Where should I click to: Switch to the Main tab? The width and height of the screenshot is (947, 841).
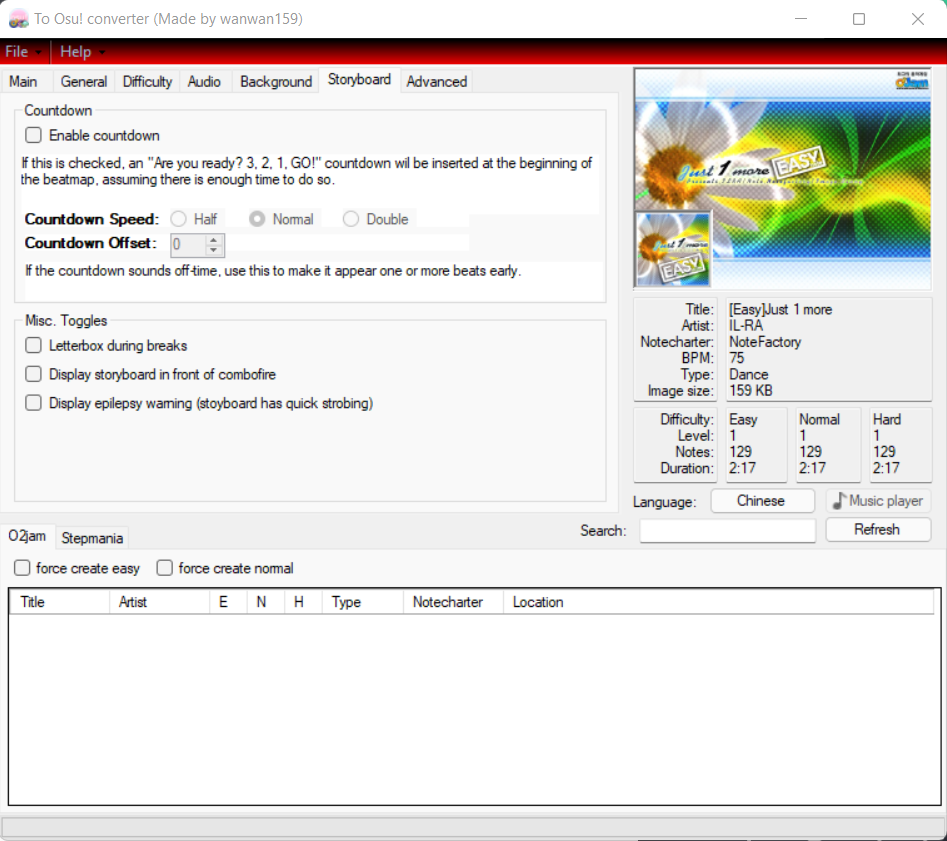(23, 82)
